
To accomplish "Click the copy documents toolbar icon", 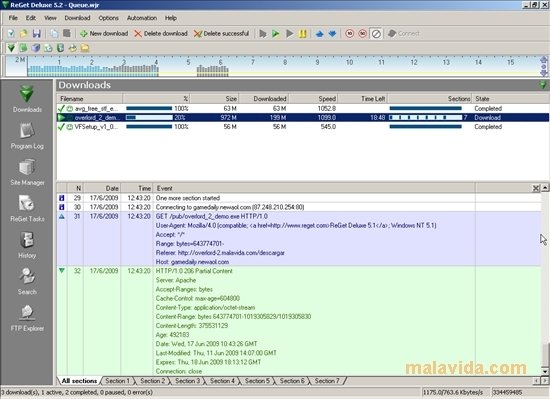I will tap(54, 34).
